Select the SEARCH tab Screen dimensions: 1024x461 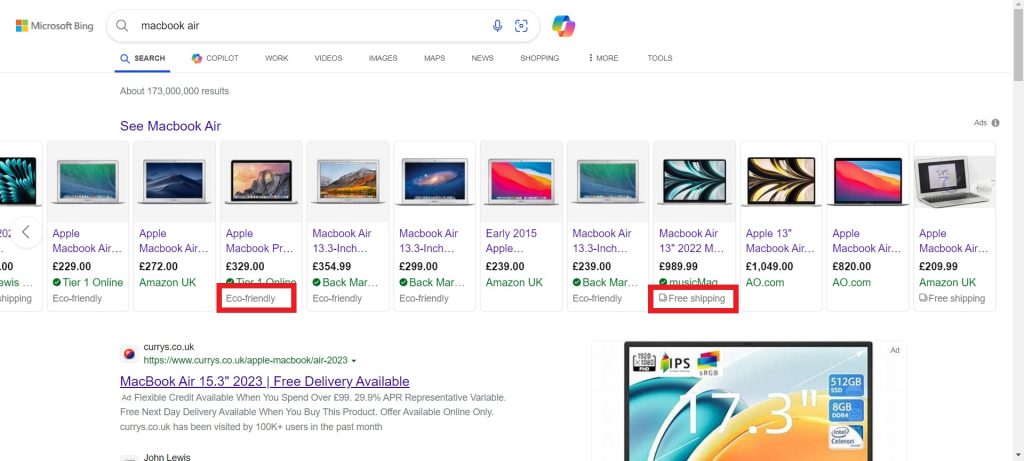click(x=143, y=58)
